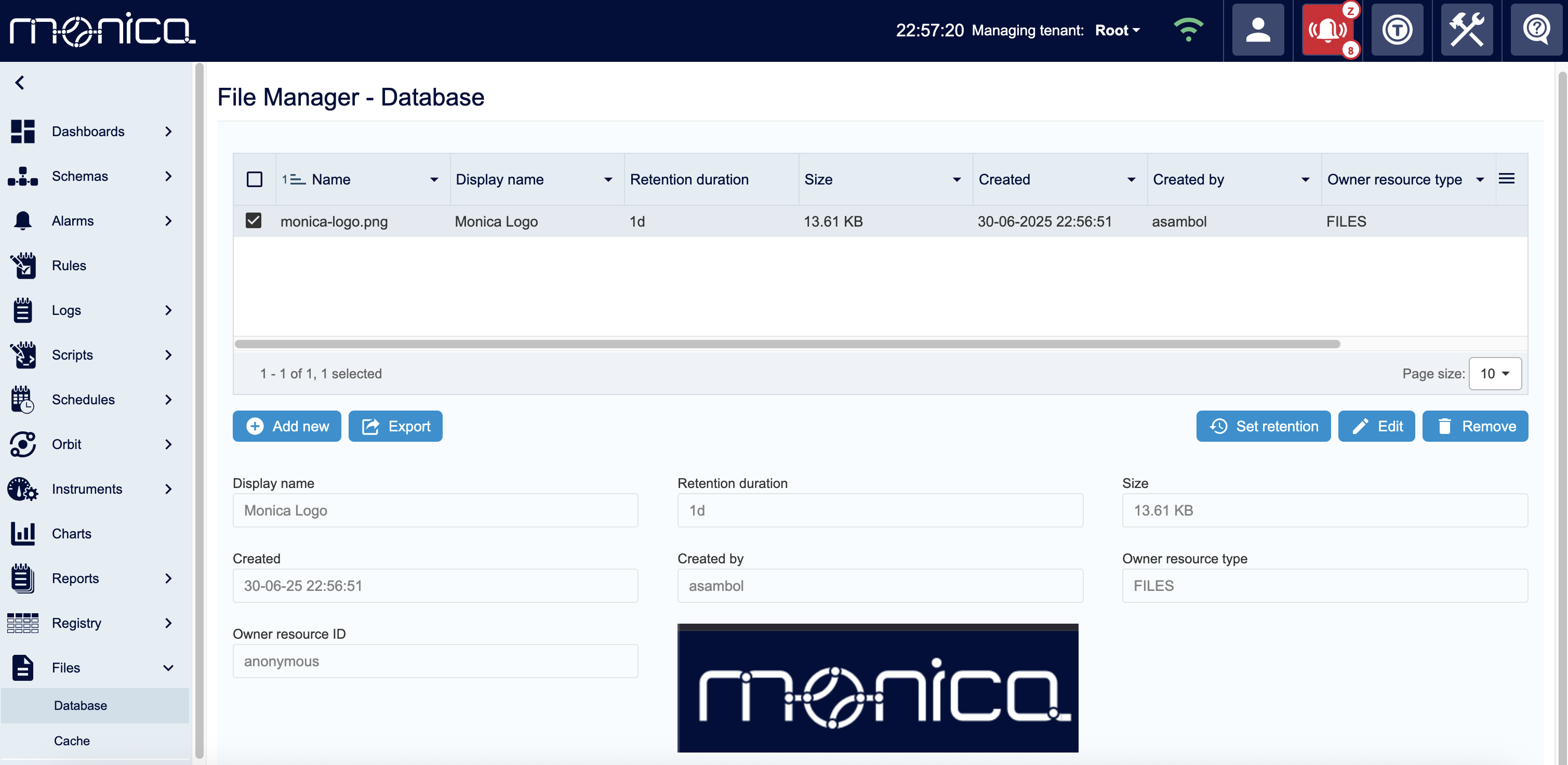Collapse the Files section chevron
1568x765 pixels.
[x=168, y=667]
